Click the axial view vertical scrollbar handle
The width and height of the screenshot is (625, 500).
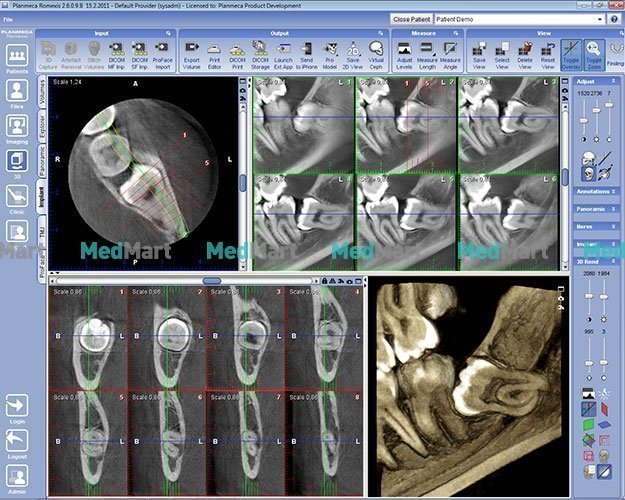[243, 183]
